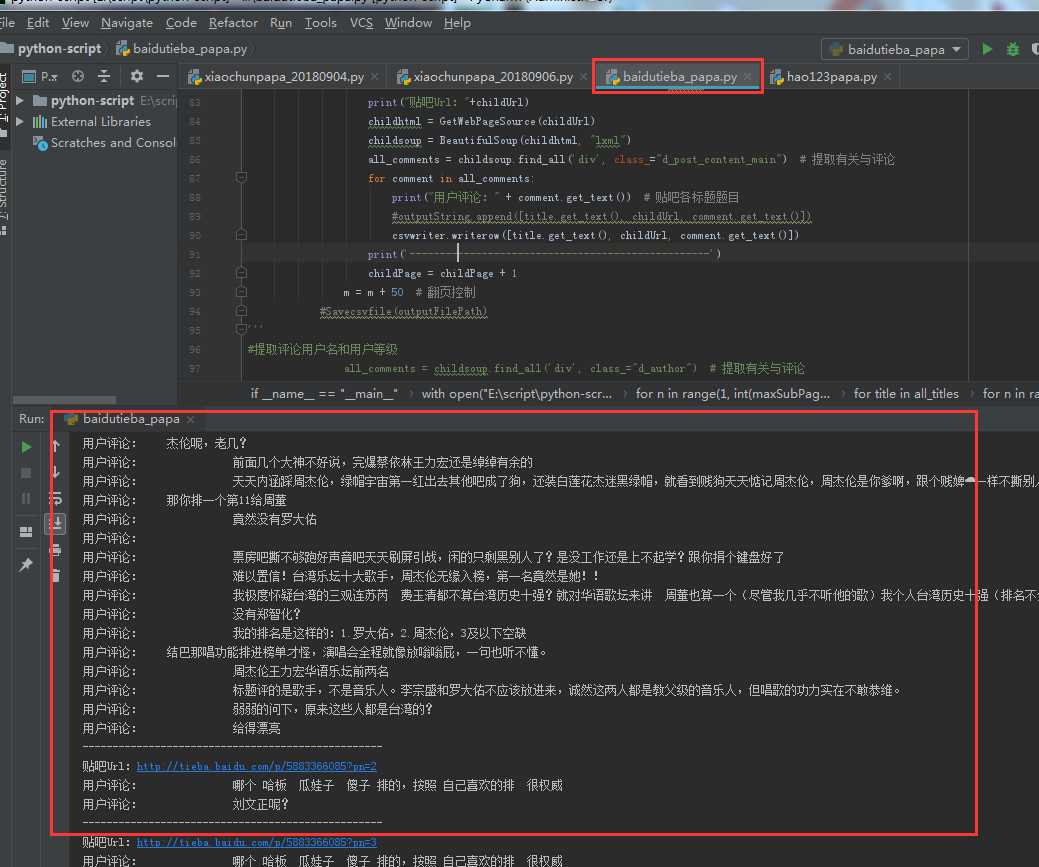The image size is (1039, 867).
Task: Expand the External Libraries node
Action: (x=20, y=122)
